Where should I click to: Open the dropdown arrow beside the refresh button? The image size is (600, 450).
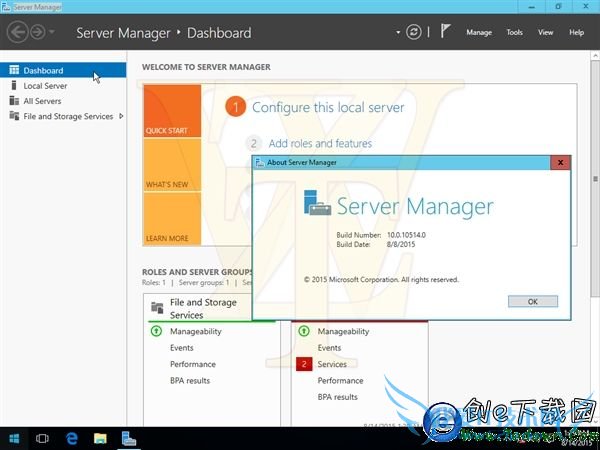click(x=398, y=33)
